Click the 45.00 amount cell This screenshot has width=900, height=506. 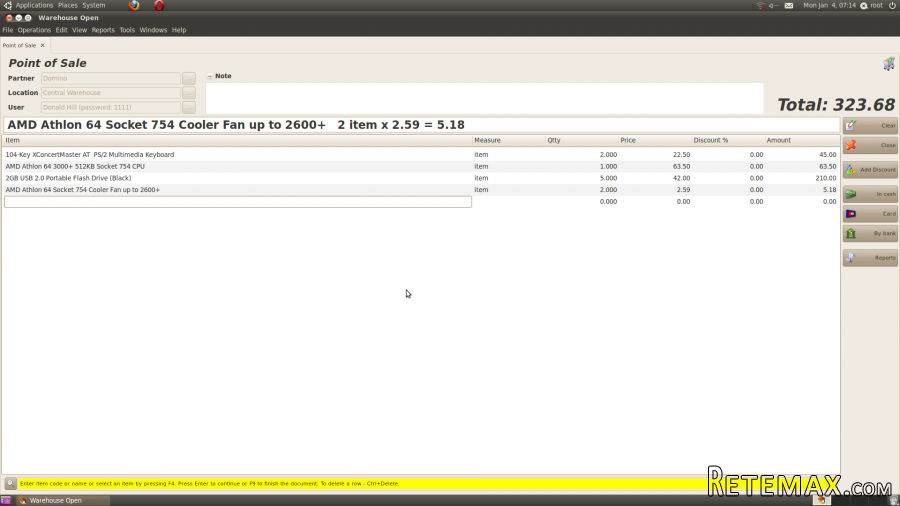828,154
